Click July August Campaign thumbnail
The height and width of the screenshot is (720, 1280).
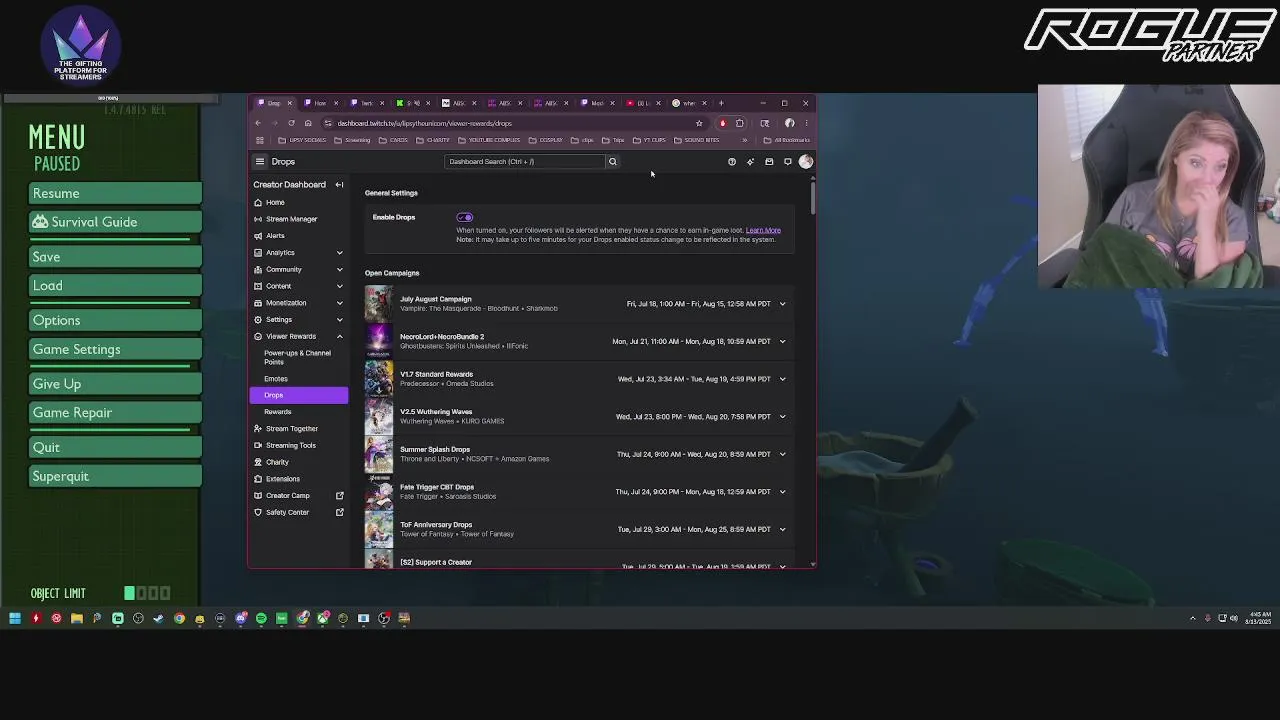click(x=379, y=304)
